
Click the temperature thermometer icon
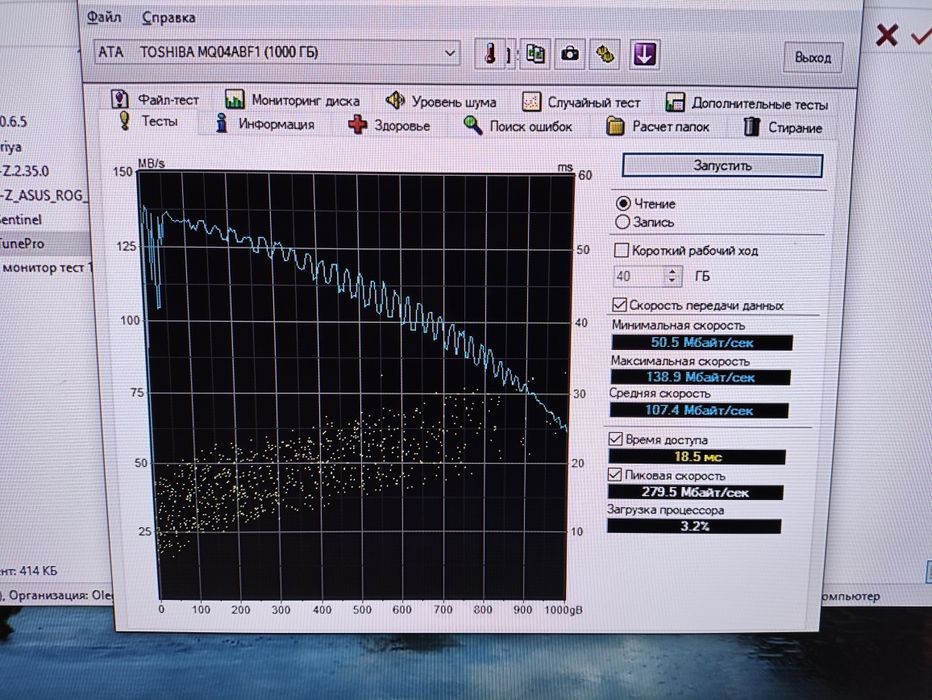[489, 54]
